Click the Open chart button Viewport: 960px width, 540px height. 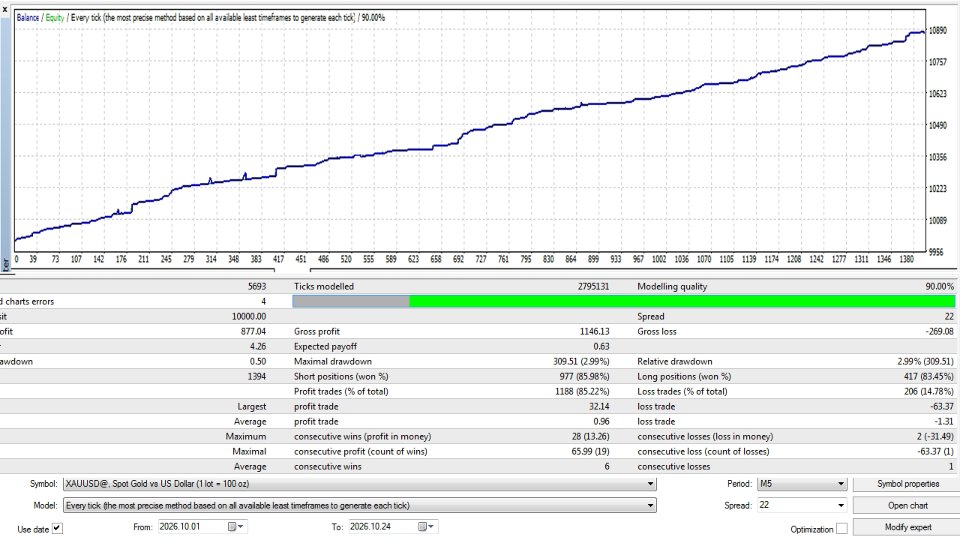[907, 506]
